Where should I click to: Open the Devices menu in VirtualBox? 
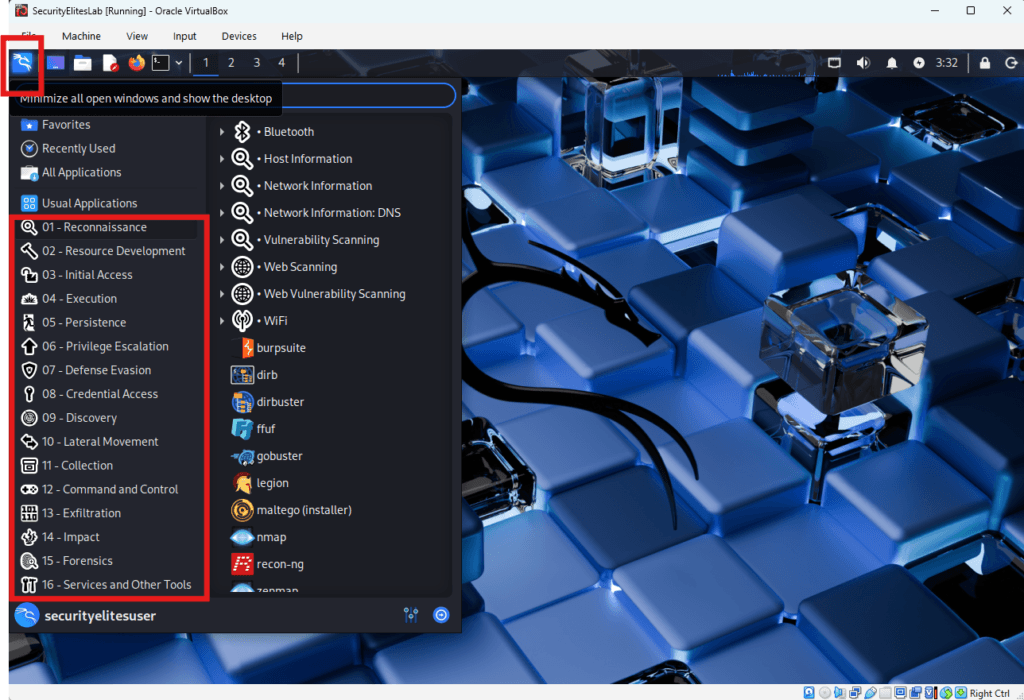(239, 36)
